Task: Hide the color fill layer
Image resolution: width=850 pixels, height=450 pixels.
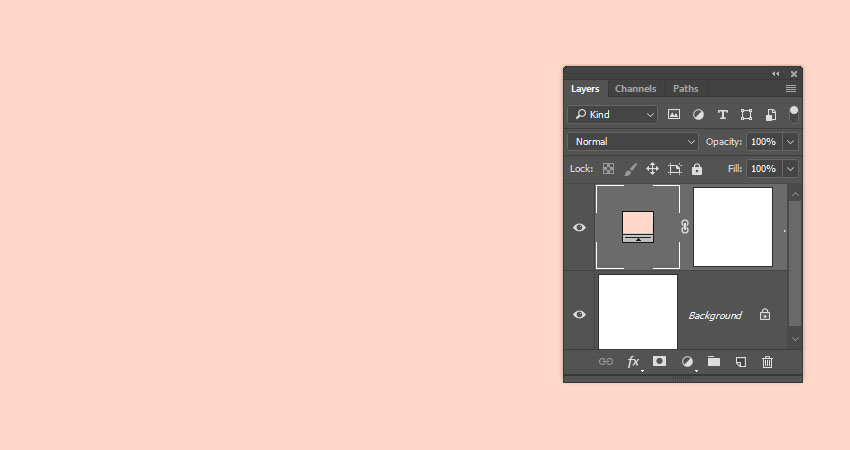Action: 579,227
